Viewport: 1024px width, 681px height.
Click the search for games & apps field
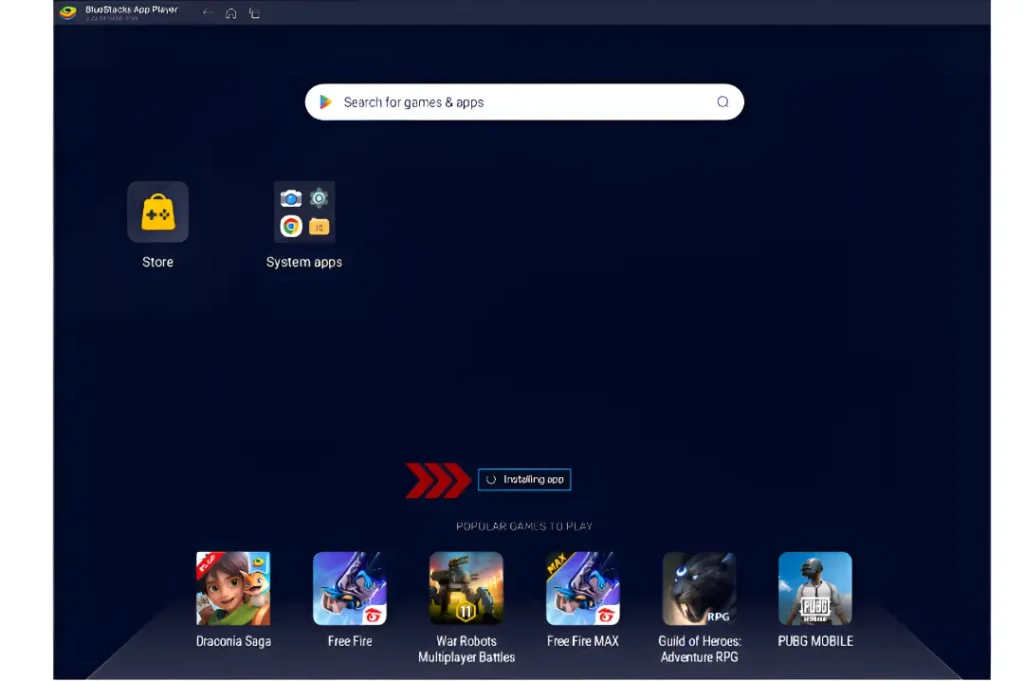click(524, 102)
